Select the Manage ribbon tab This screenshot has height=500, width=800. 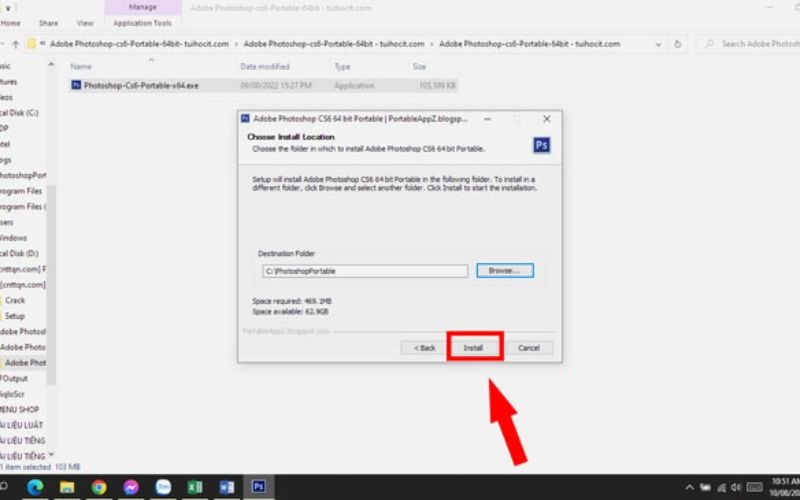[142, 7]
